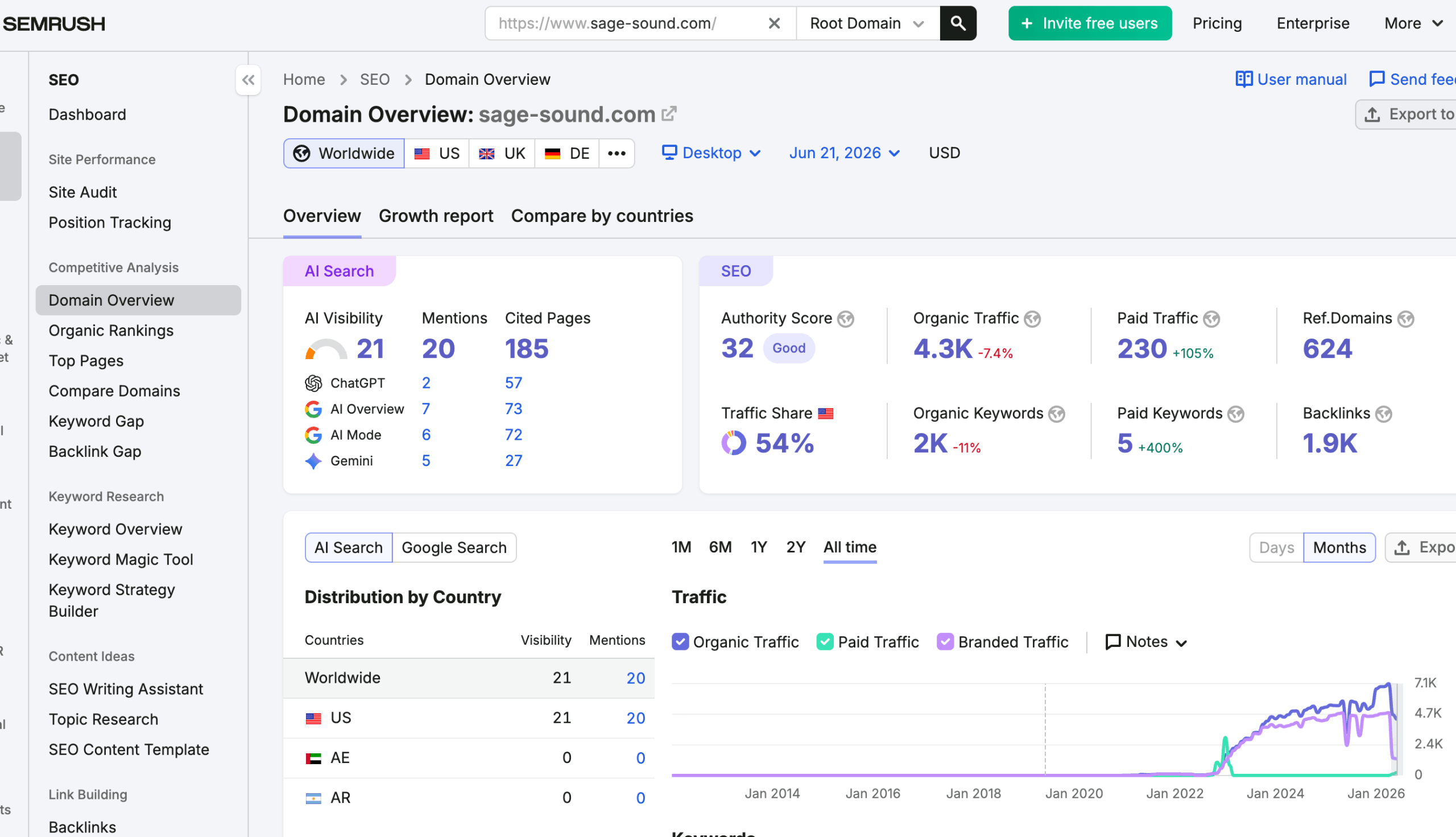Click Ref.Domains globe icon

pos(1406,319)
